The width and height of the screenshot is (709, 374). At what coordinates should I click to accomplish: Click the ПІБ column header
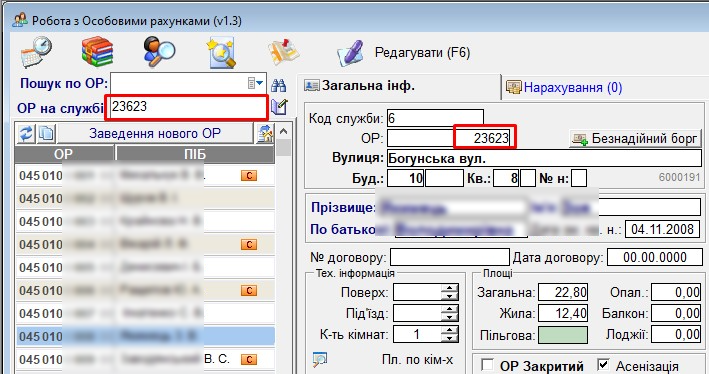[x=195, y=154]
